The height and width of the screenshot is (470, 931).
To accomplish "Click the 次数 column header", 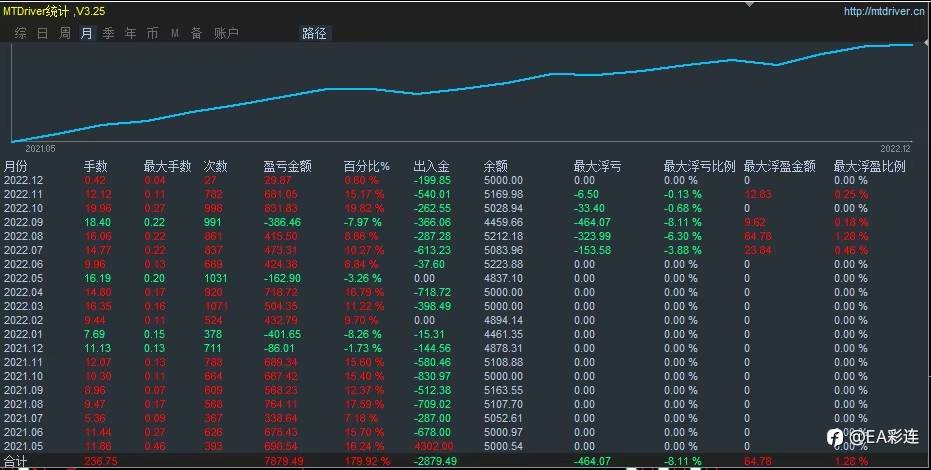I will click(216, 166).
